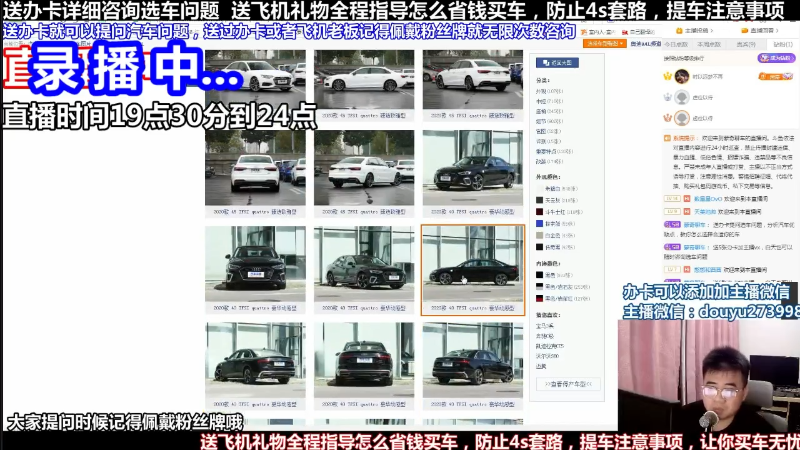Open the white Audi side-profile photo
The height and width of the screenshot is (450, 800).
pyautogui.click(x=364, y=80)
